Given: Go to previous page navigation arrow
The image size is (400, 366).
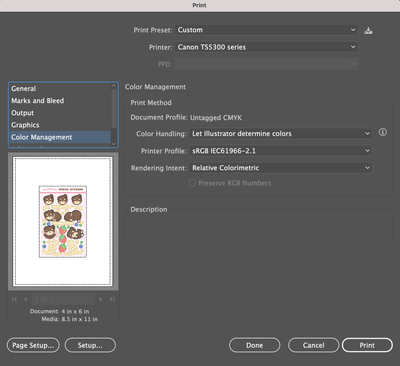Looking at the screenshot, I should coord(26,299).
